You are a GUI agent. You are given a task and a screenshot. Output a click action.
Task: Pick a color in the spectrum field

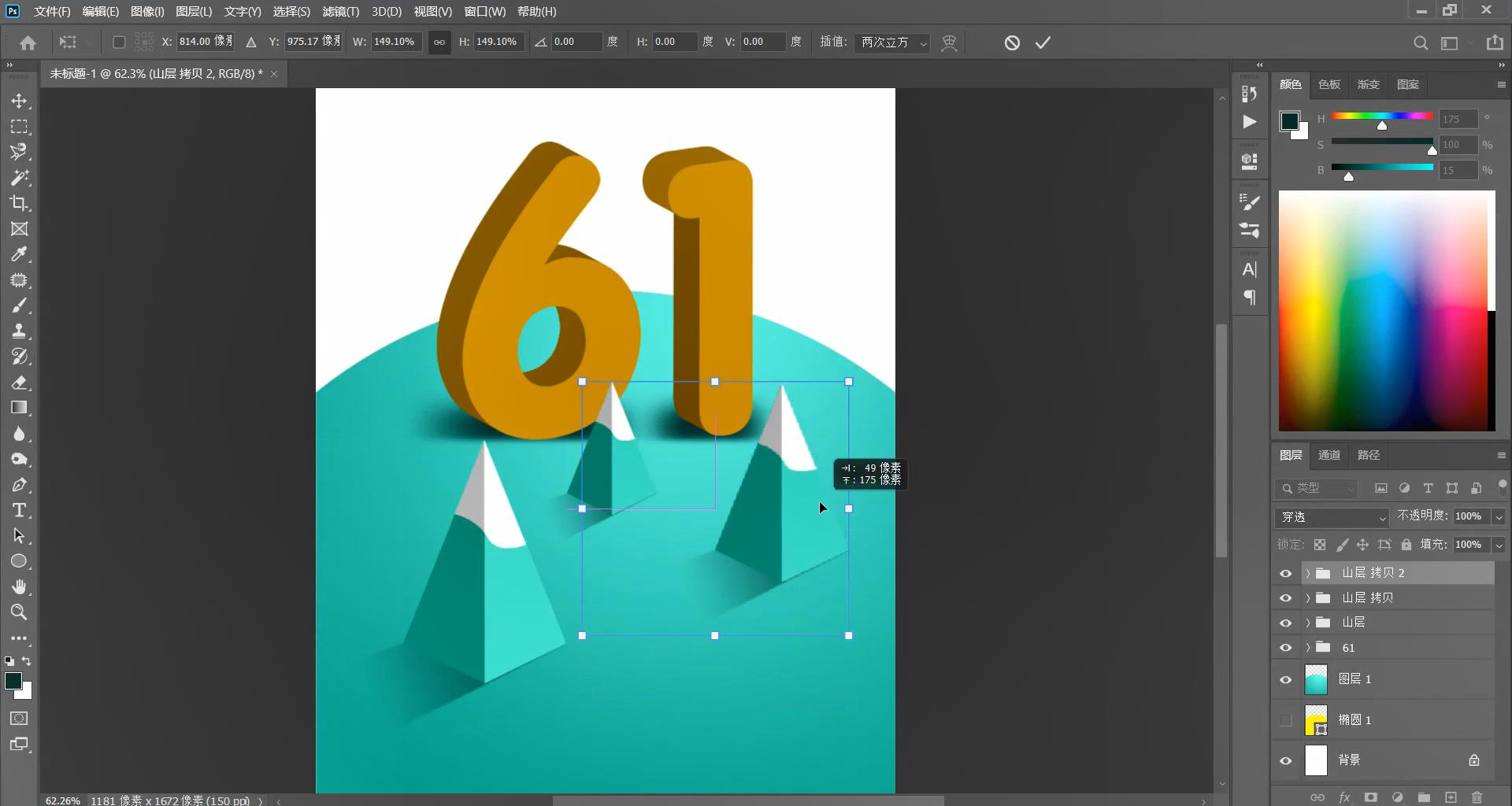click(x=1387, y=311)
